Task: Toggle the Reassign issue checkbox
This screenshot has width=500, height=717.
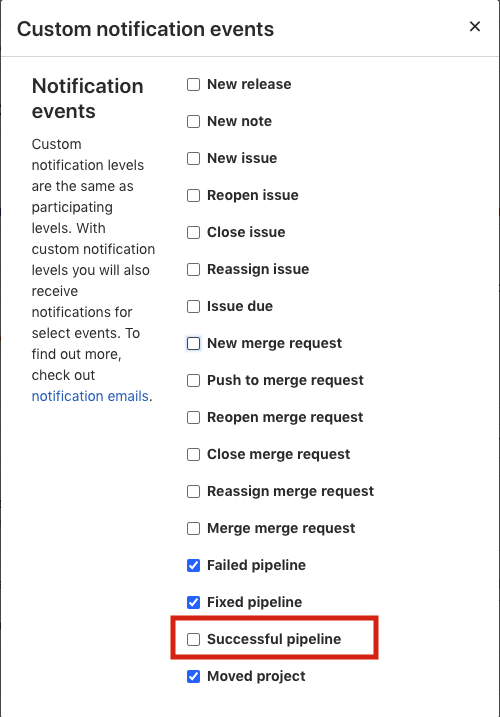Action: click(x=194, y=269)
